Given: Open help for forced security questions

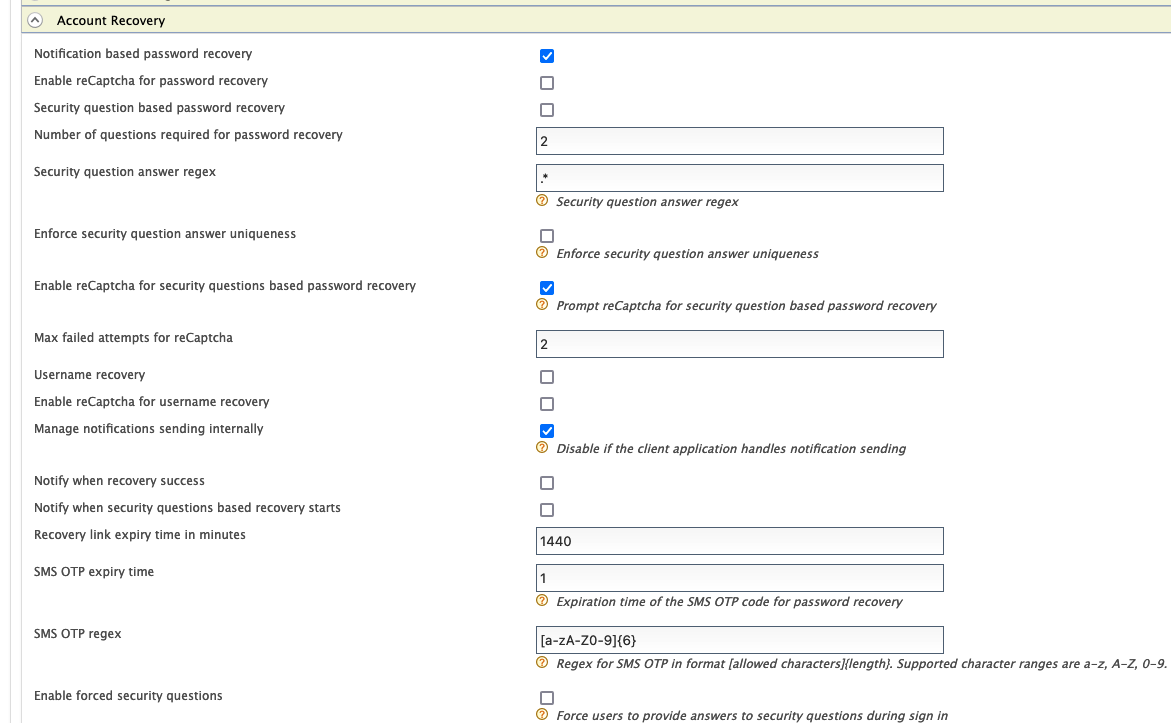Looking at the screenshot, I should (540, 716).
